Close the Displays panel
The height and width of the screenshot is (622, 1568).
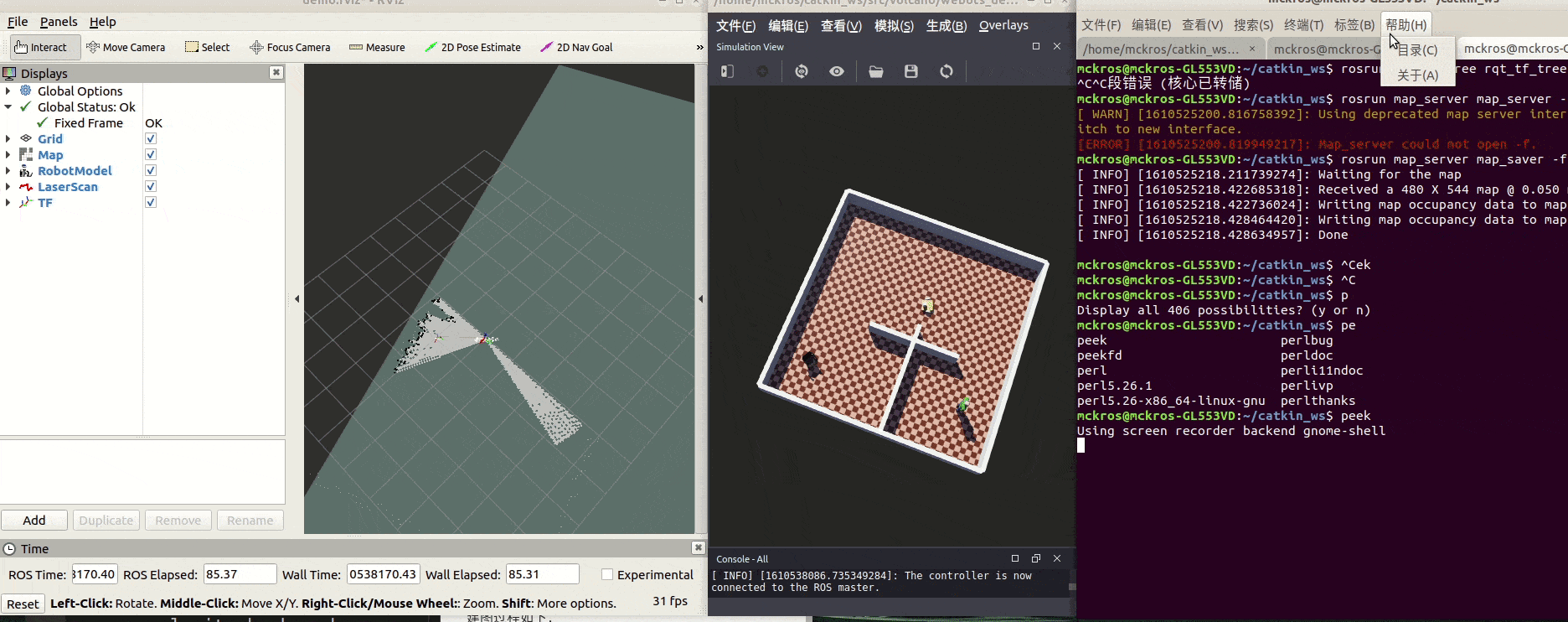276,73
